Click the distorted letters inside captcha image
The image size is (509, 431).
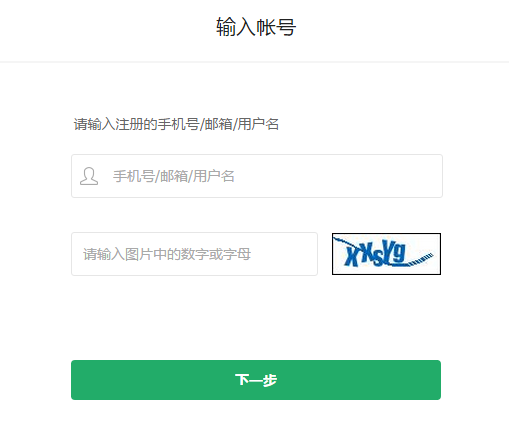tap(375, 254)
